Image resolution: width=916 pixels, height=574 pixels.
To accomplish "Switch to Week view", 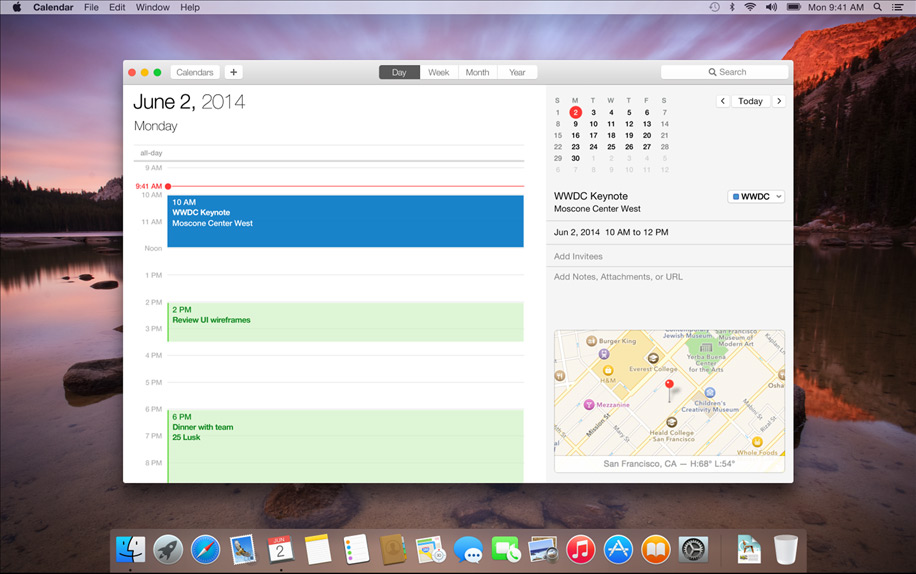I will click(439, 72).
